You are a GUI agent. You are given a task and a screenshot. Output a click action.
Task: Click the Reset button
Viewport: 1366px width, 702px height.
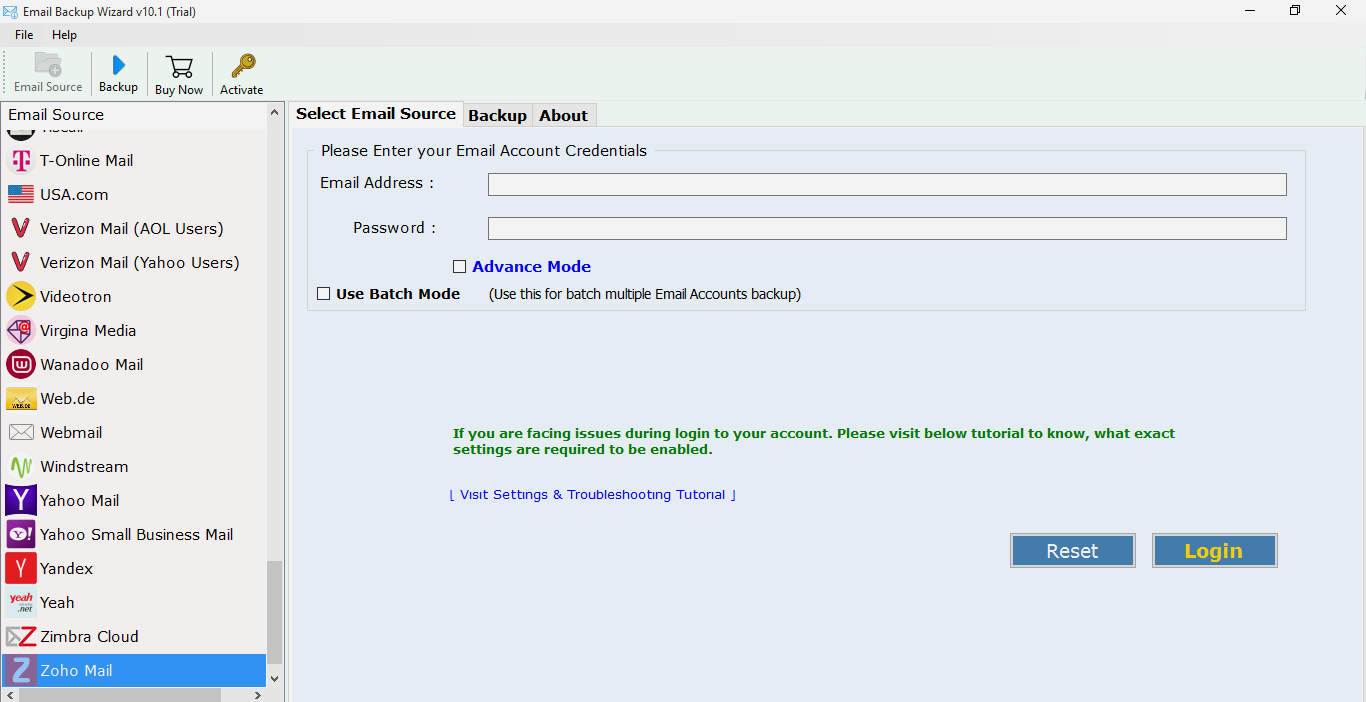pos(1073,551)
